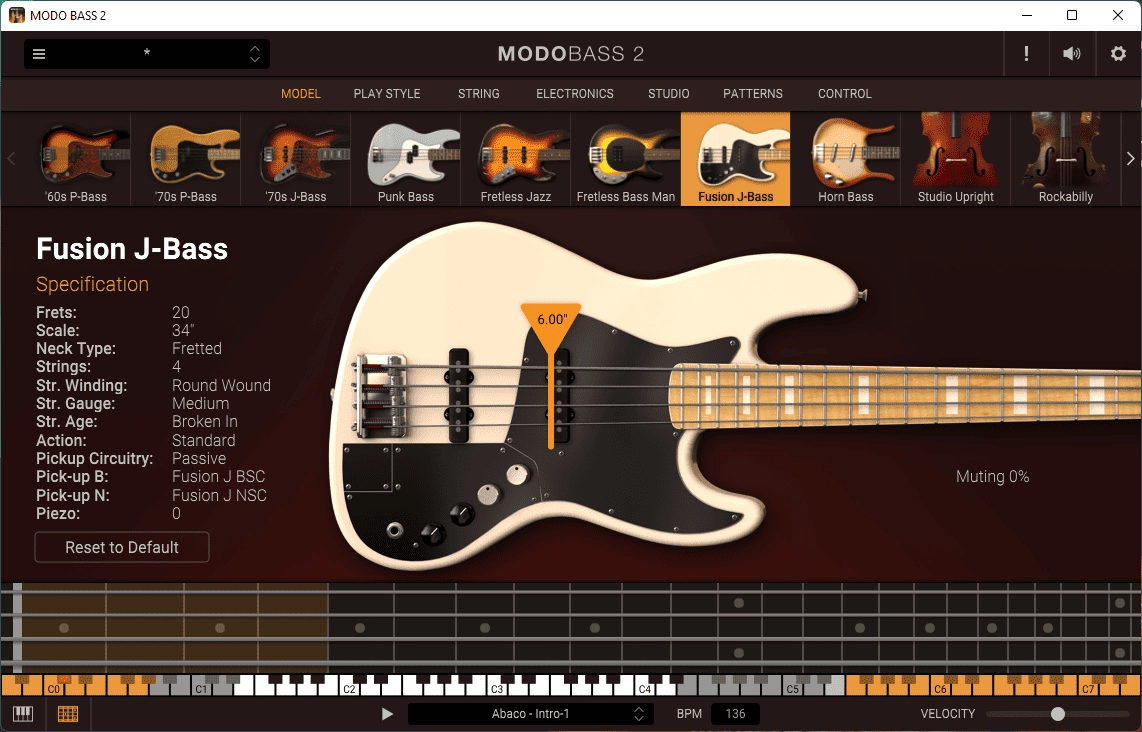Image resolution: width=1142 pixels, height=732 pixels.
Task: Pick the Punk Bass model
Action: tap(406, 159)
